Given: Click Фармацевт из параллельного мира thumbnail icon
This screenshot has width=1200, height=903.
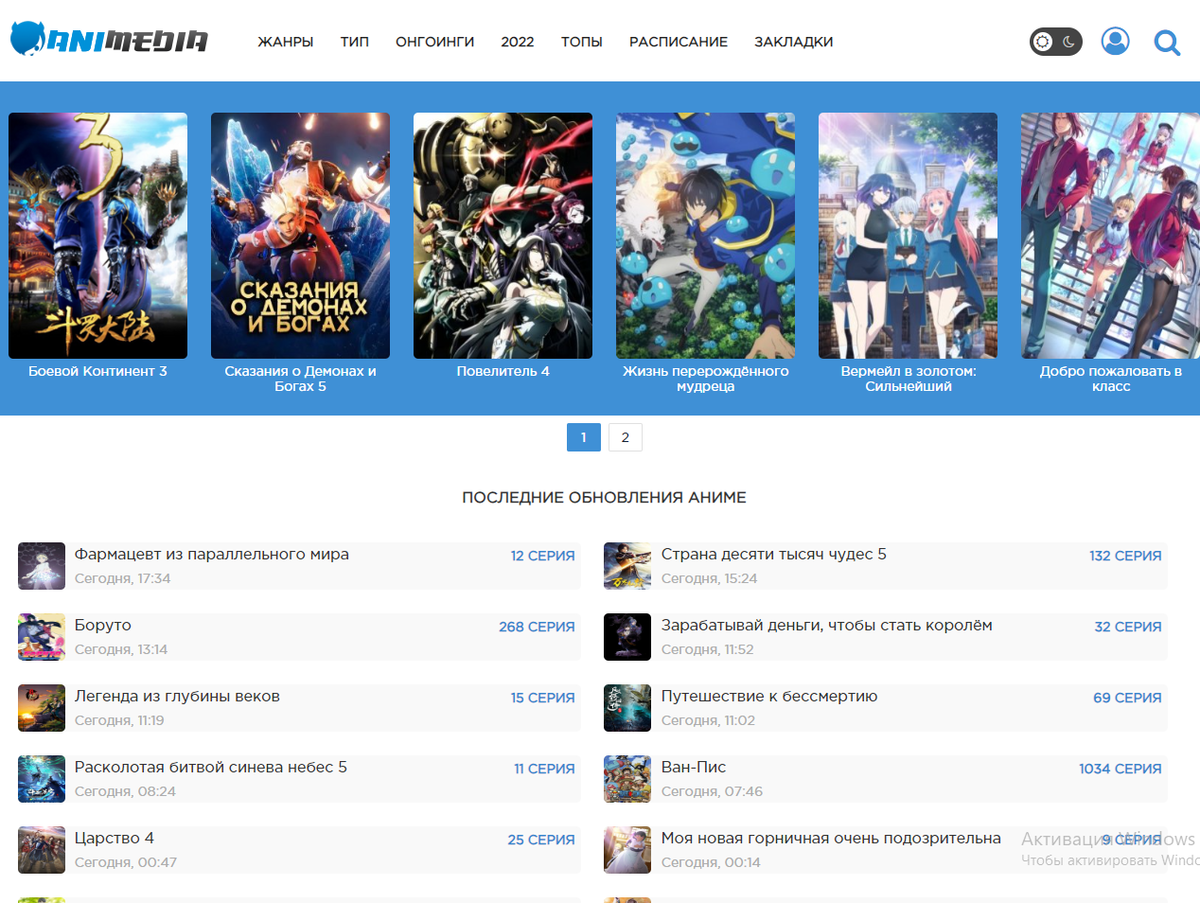Looking at the screenshot, I should [x=42, y=566].
